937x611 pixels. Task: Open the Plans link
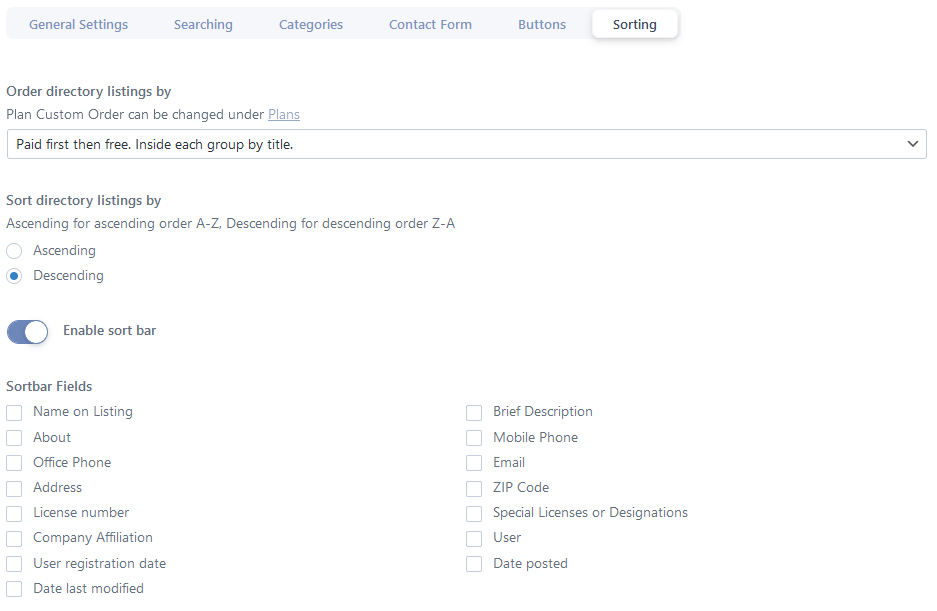click(284, 114)
